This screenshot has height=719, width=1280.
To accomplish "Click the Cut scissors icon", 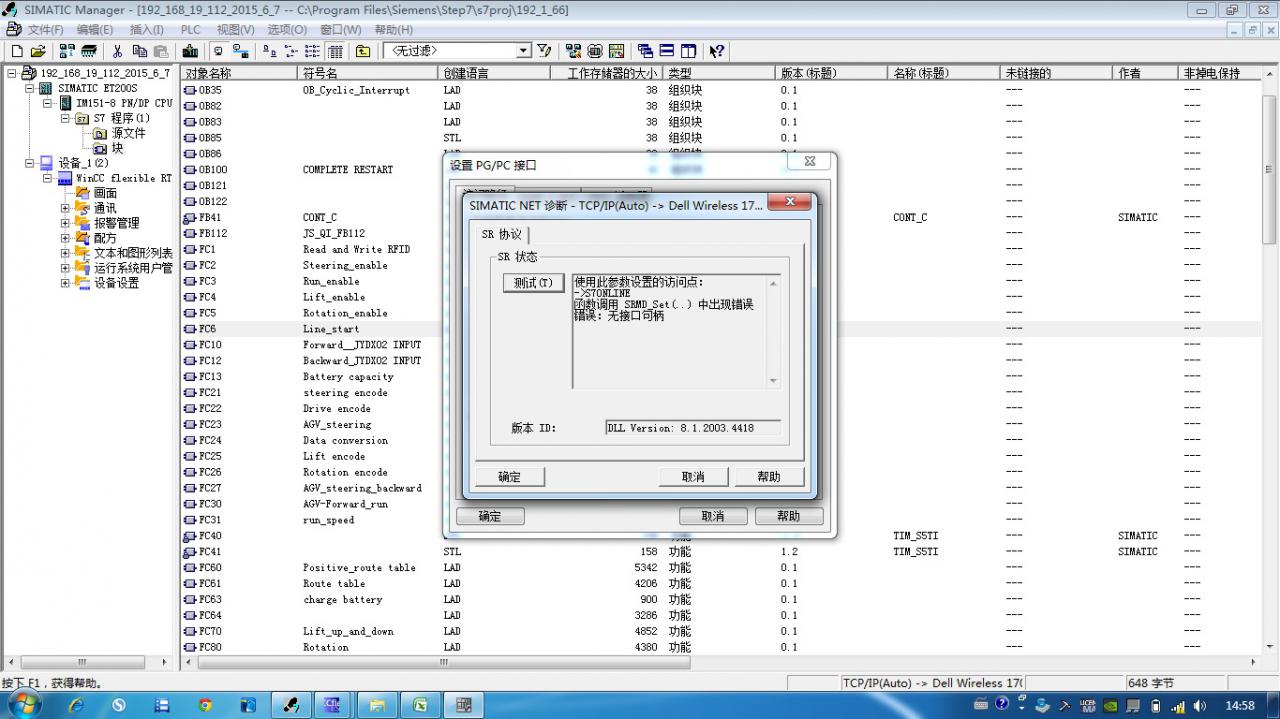I will click(117, 51).
